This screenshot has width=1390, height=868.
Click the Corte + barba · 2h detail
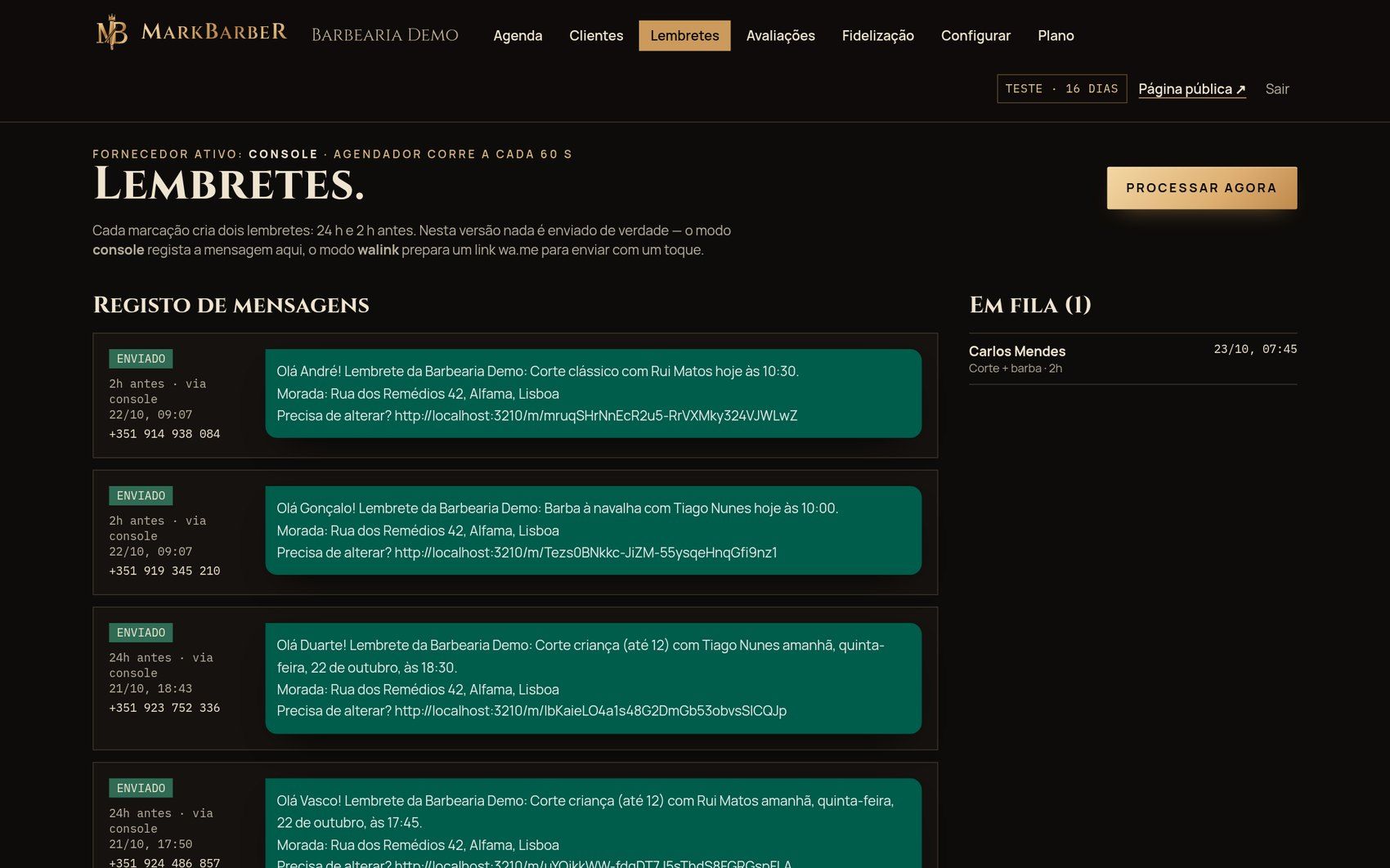click(x=1016, y=369)
